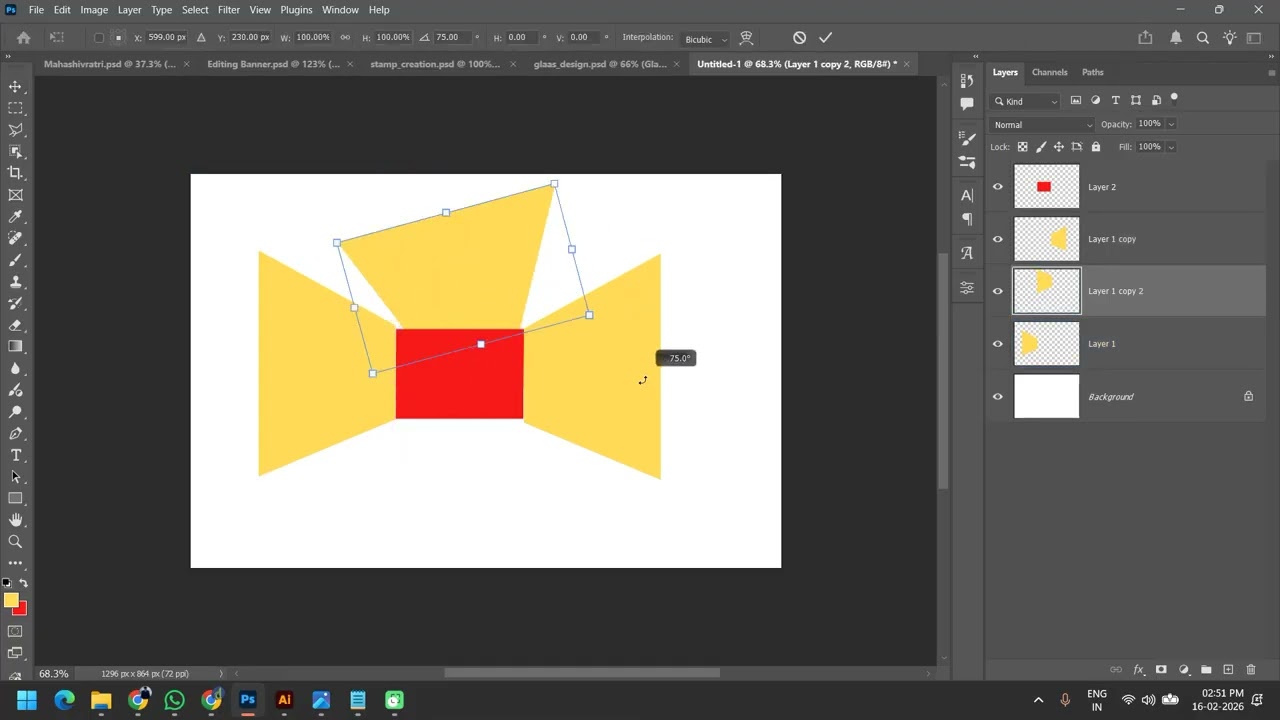Hide Layer 1 visibility eye

[997, 343]
